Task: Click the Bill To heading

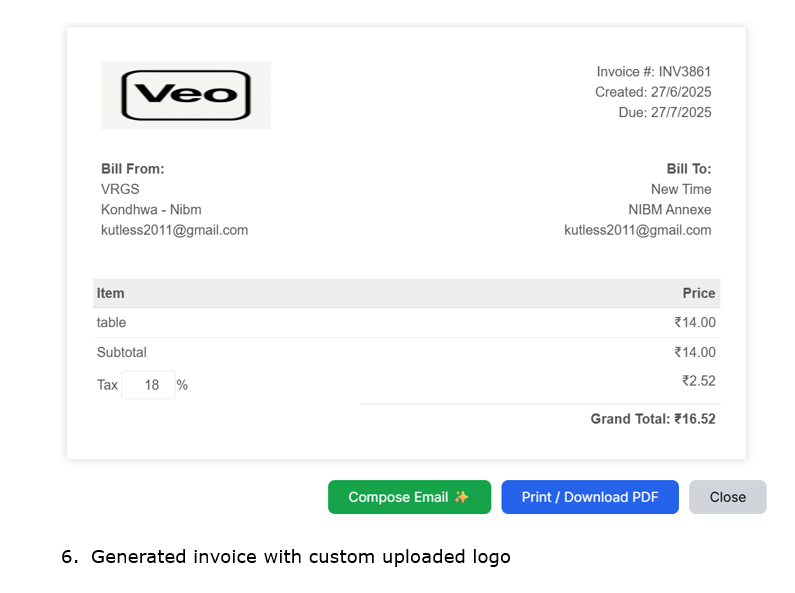Action: pos(689,169)
